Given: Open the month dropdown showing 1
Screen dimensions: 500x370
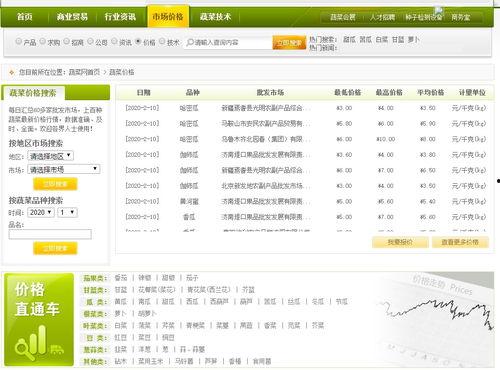Looking at the screenshot, I should (68, 212).
